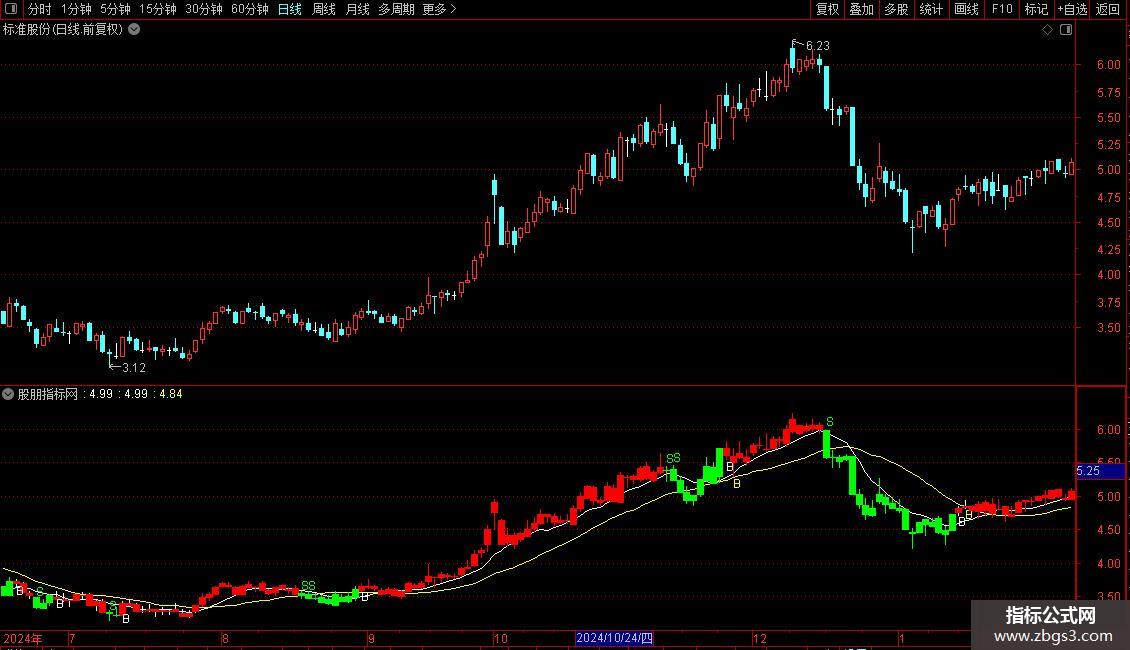Image resolution: width=1130 pixels, height=650 pixels.
Task: Select the 15分钟 period
Action: pyautogui.click(x=157, y=9)
